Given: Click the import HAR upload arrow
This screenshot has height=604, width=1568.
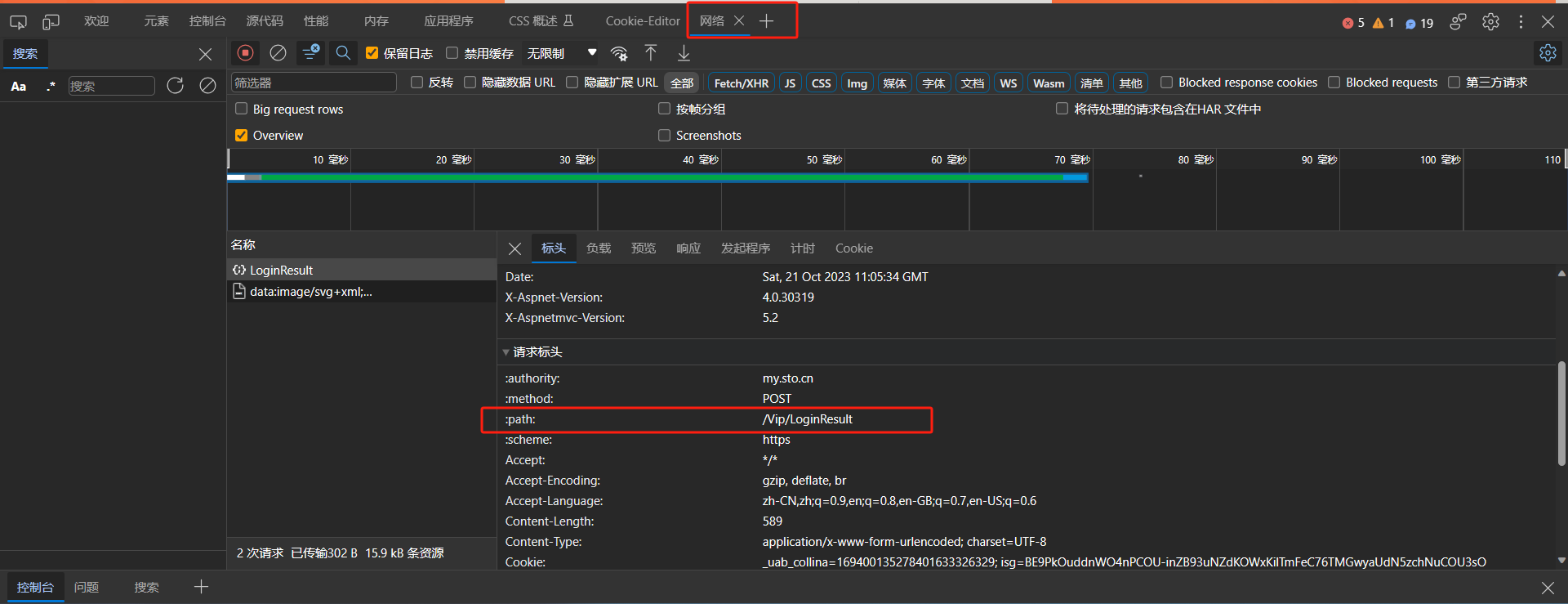Looking at the screenshot, I should pyautogui.click(x=651, y=53).
